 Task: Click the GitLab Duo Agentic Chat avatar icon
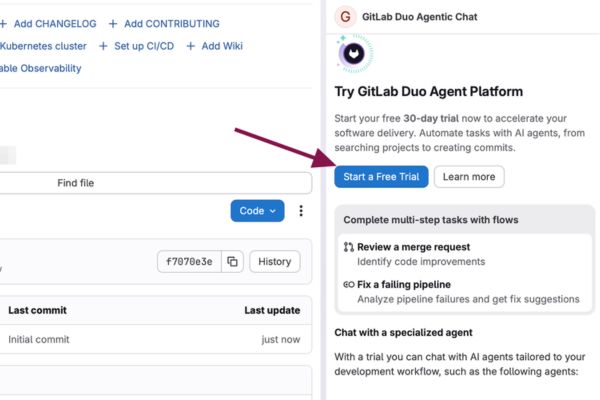tap(345, 16)
